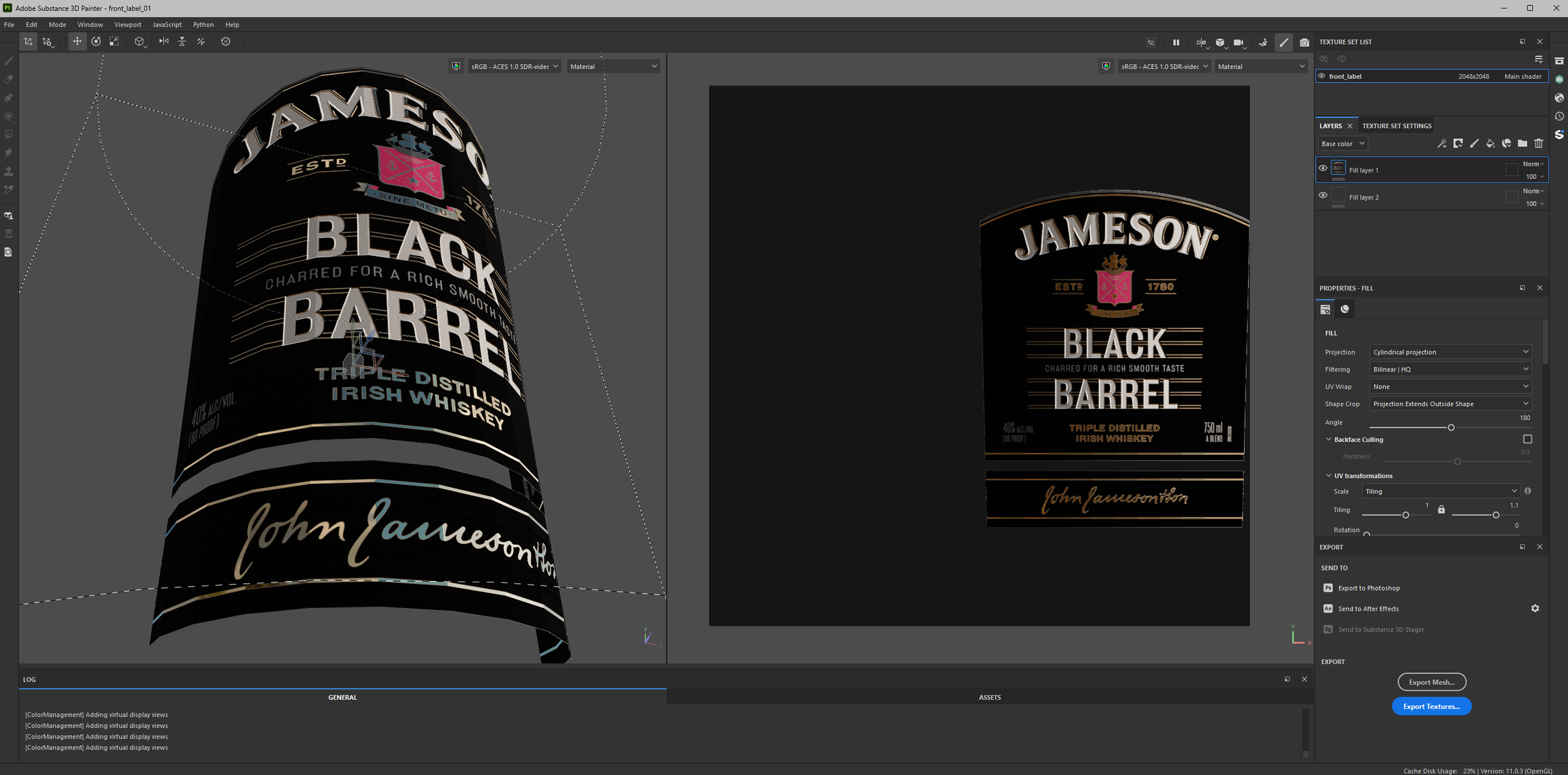
Task: Click the Export Mesh button
Action: click(x=1431, y=682)
